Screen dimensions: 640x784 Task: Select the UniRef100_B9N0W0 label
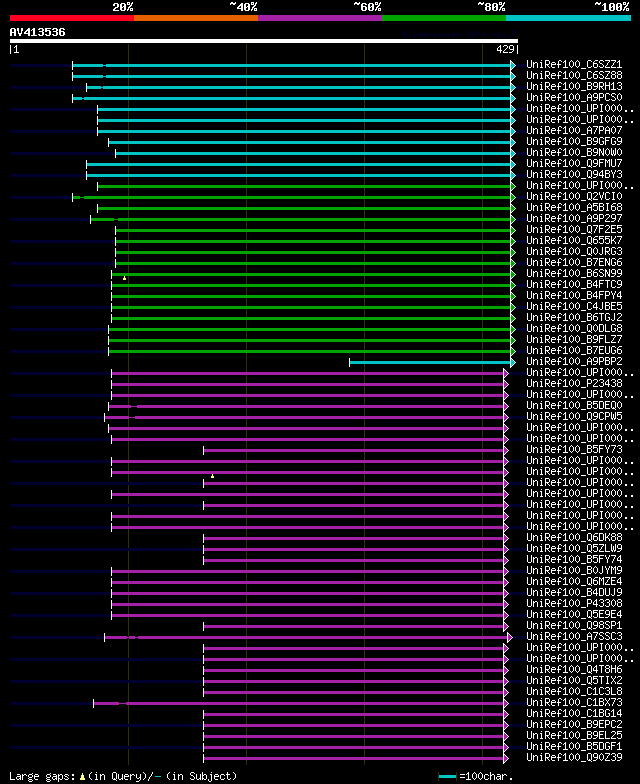coord(574,152)
